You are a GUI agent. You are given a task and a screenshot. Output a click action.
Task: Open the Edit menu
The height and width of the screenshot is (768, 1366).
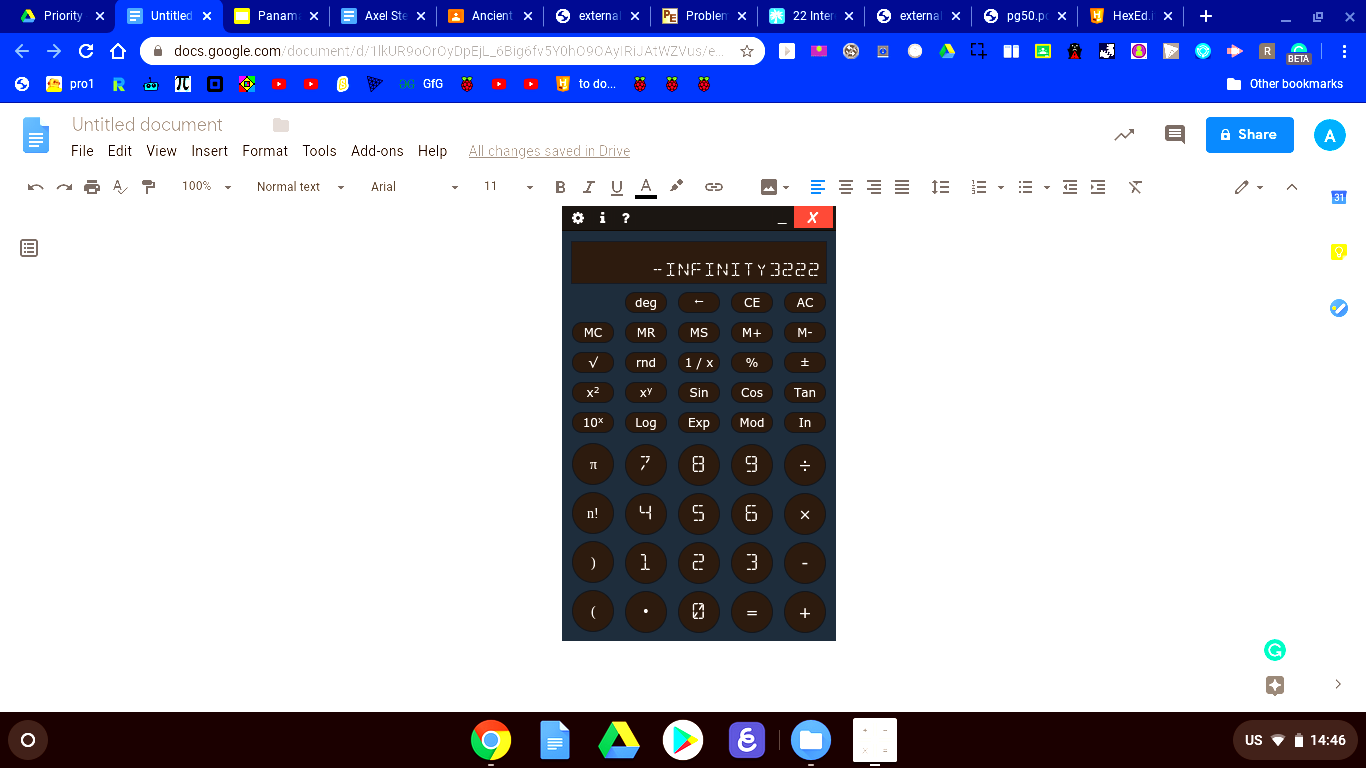[x=120, y=151]
